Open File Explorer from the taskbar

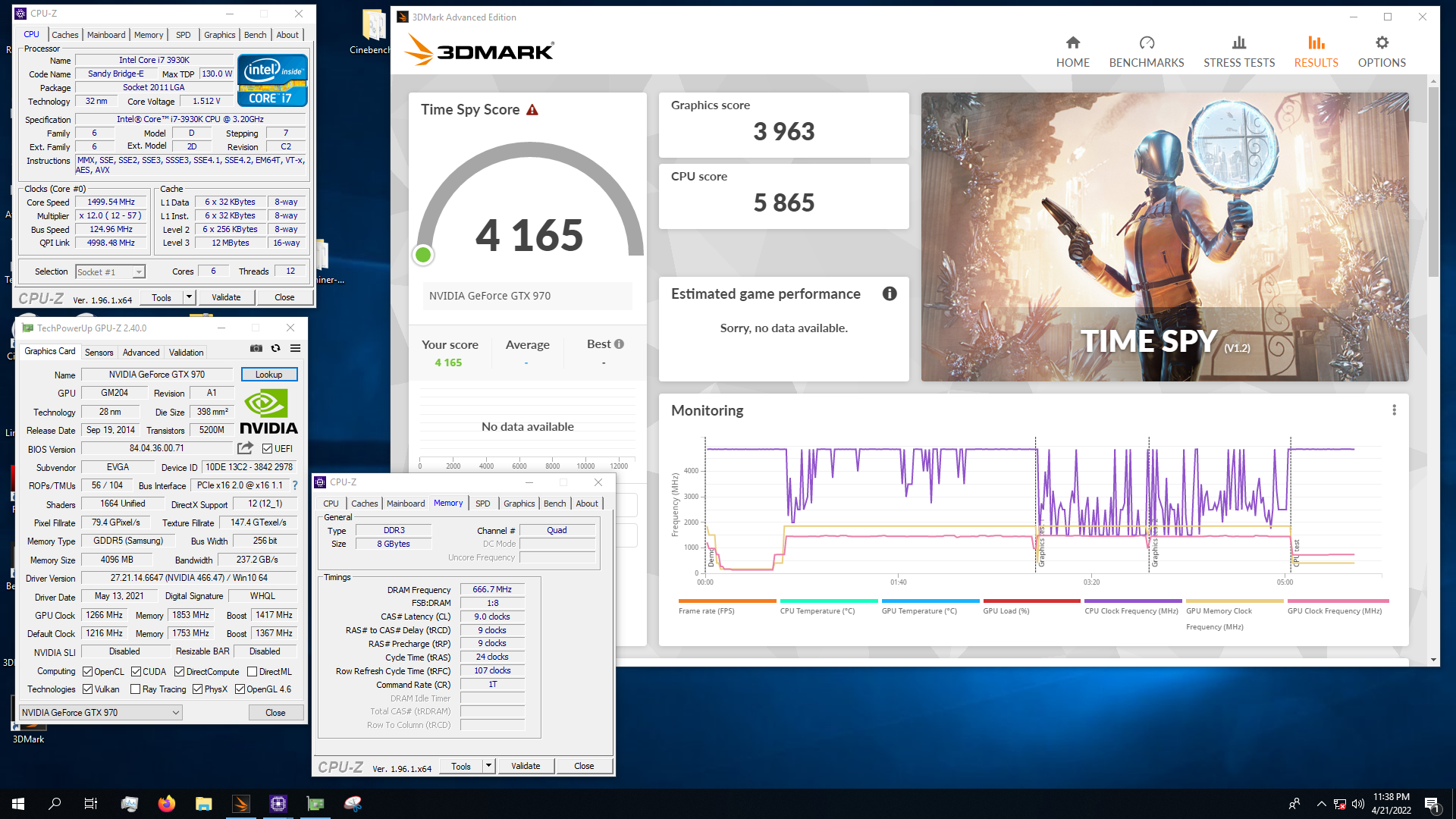pos(203,804)
